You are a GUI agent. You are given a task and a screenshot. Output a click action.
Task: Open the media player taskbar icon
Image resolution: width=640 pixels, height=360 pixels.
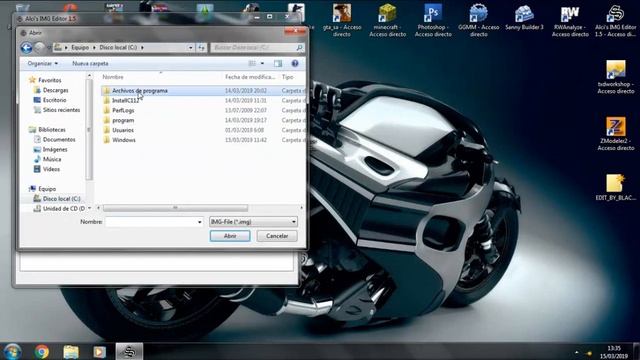point(99,351)
